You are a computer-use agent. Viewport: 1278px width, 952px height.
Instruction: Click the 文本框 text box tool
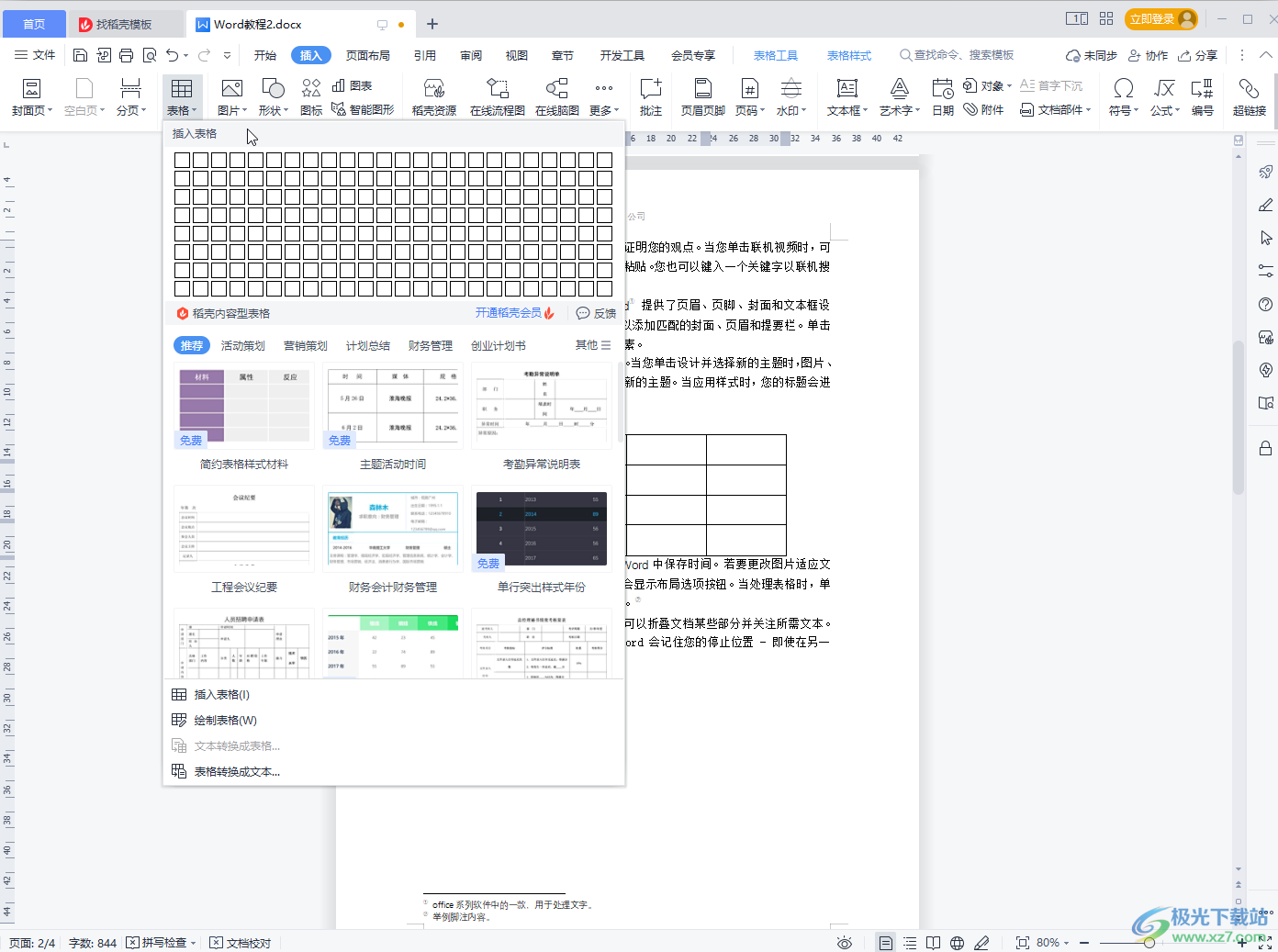[x=846, y=97]
